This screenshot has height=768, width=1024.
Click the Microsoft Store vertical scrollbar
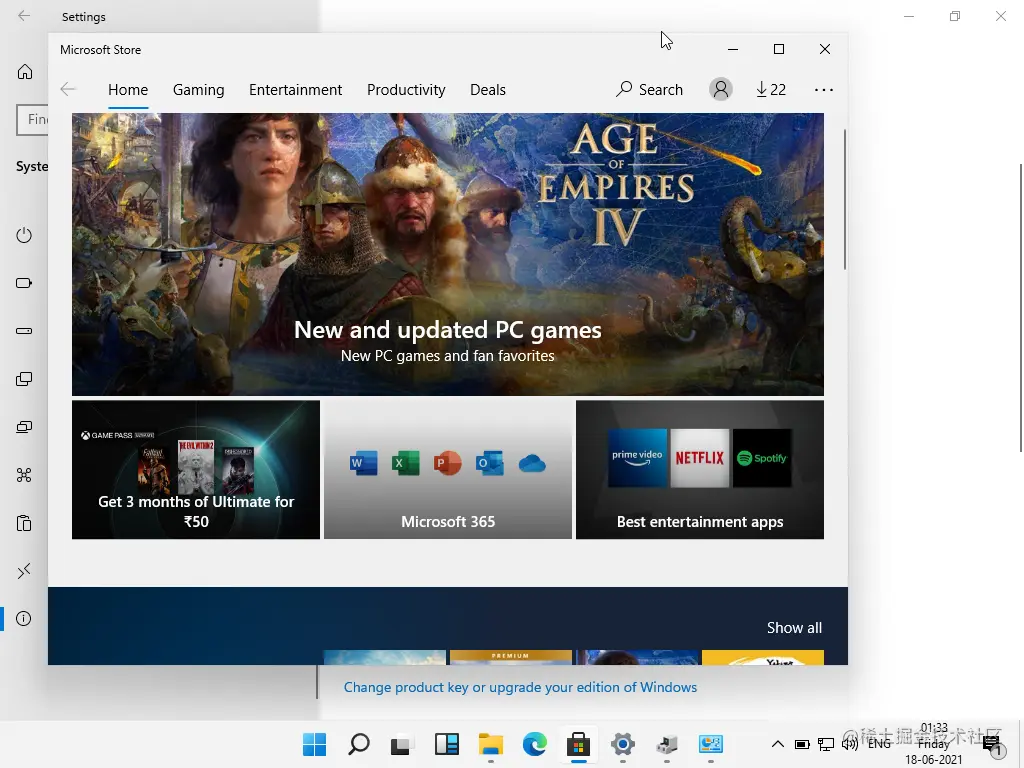pos(844,199)
